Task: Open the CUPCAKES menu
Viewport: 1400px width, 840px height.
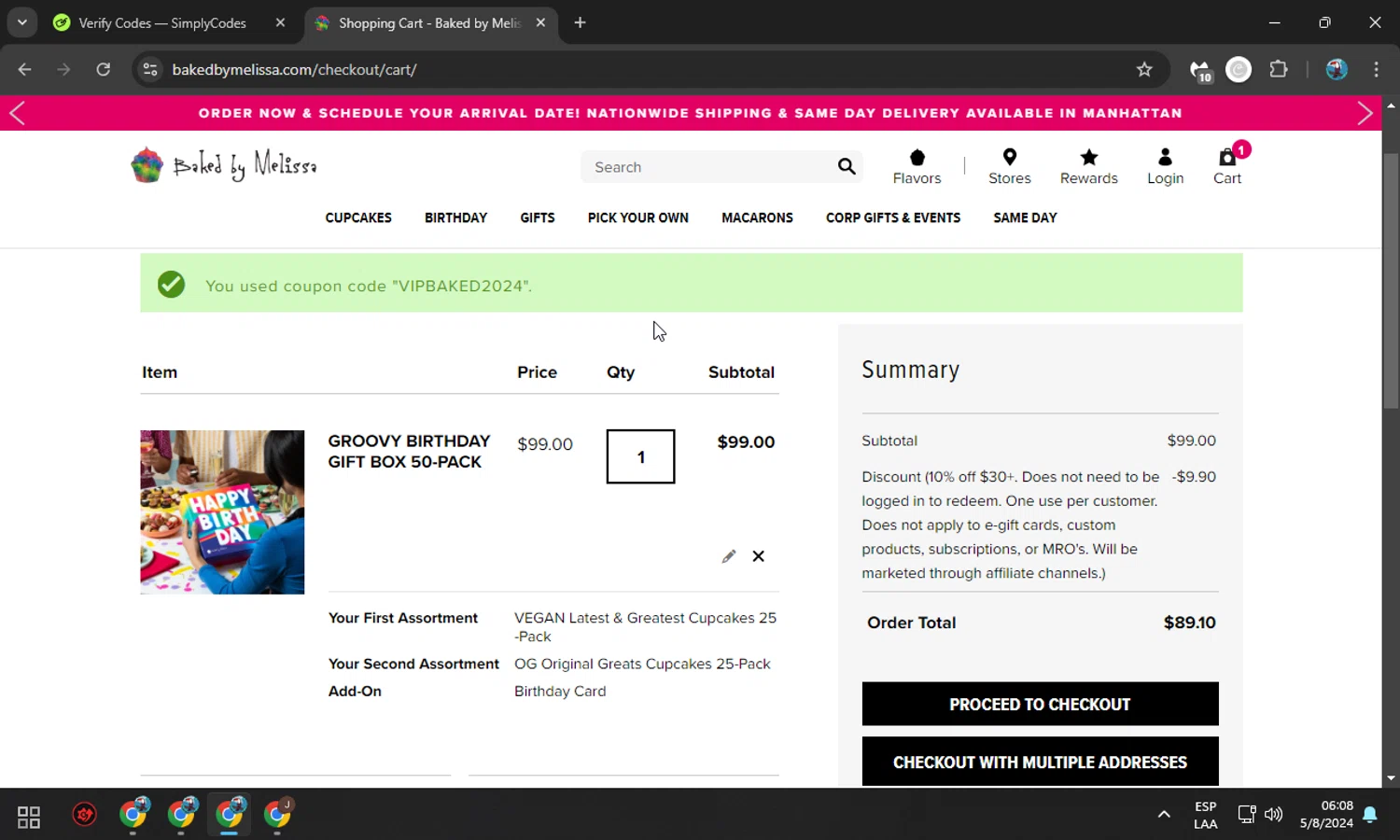Action: click(x=358, y=217)
